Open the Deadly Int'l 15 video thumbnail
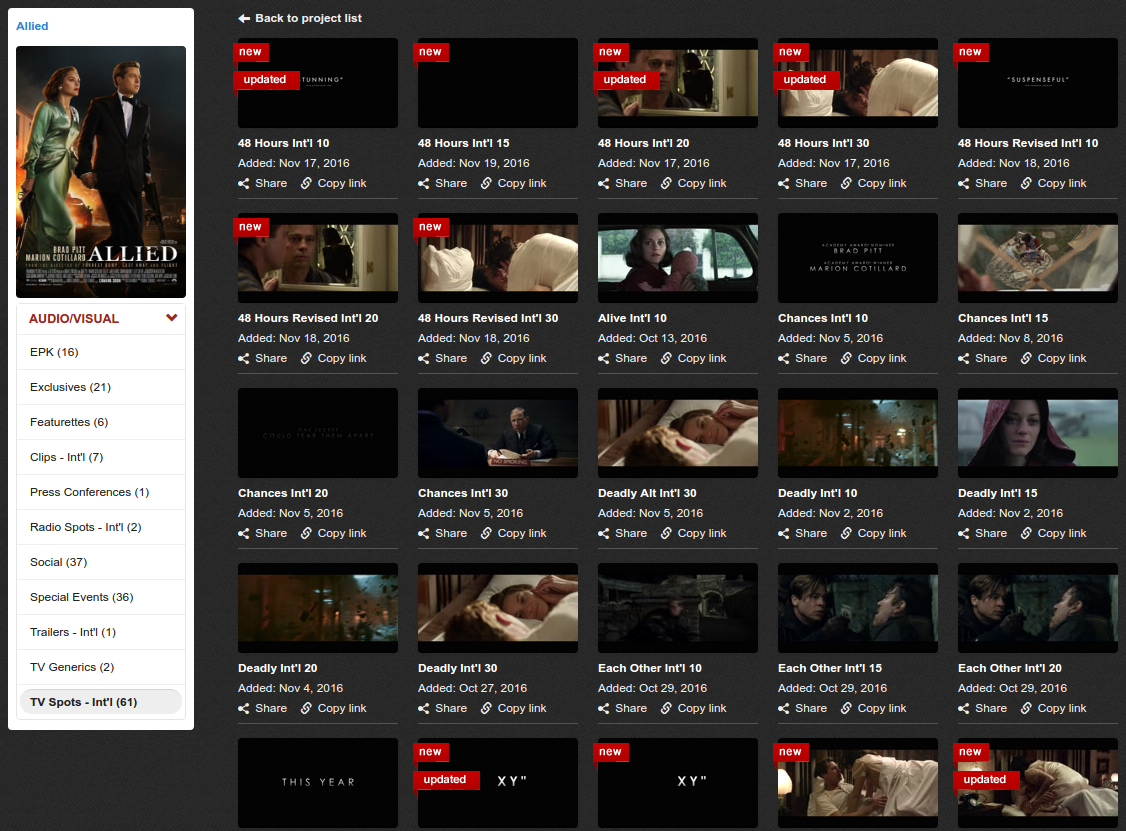This screenshot has height=831, width=1126. click(x=1038, y=433)
